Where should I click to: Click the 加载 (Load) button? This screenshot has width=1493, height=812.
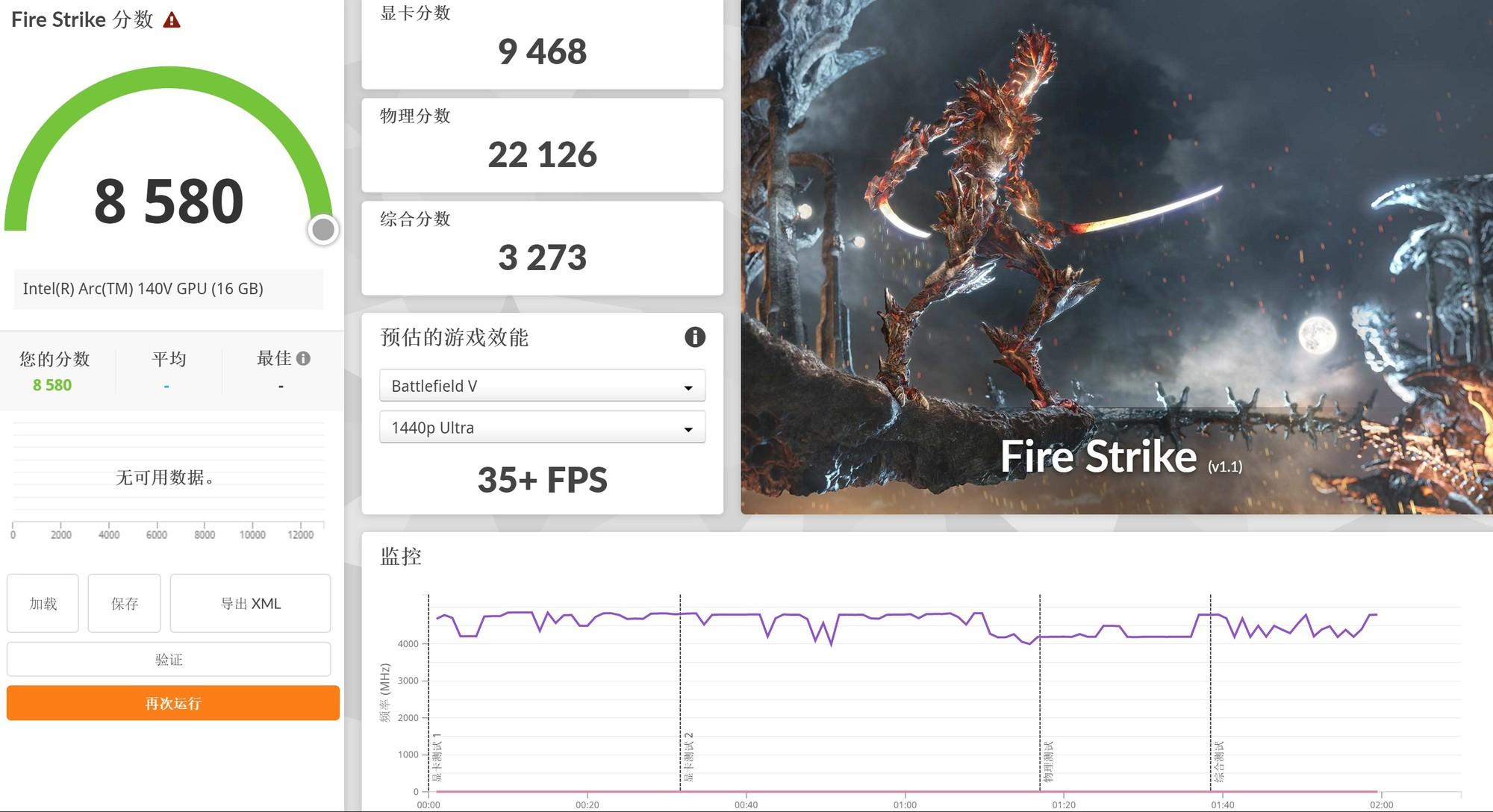pos(43,603)
